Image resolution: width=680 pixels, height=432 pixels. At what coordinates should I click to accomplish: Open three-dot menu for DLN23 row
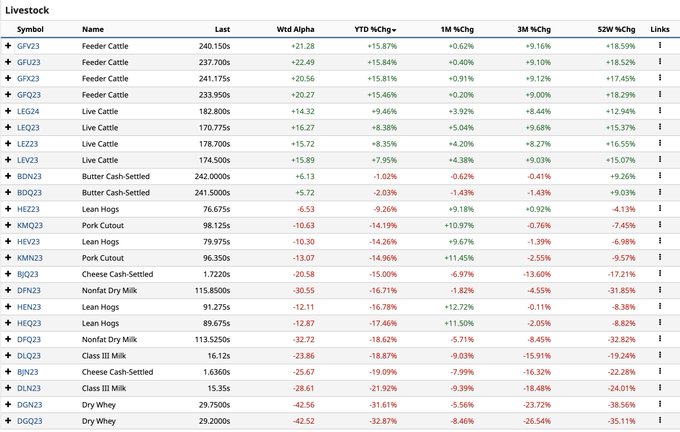click(660, 387)
